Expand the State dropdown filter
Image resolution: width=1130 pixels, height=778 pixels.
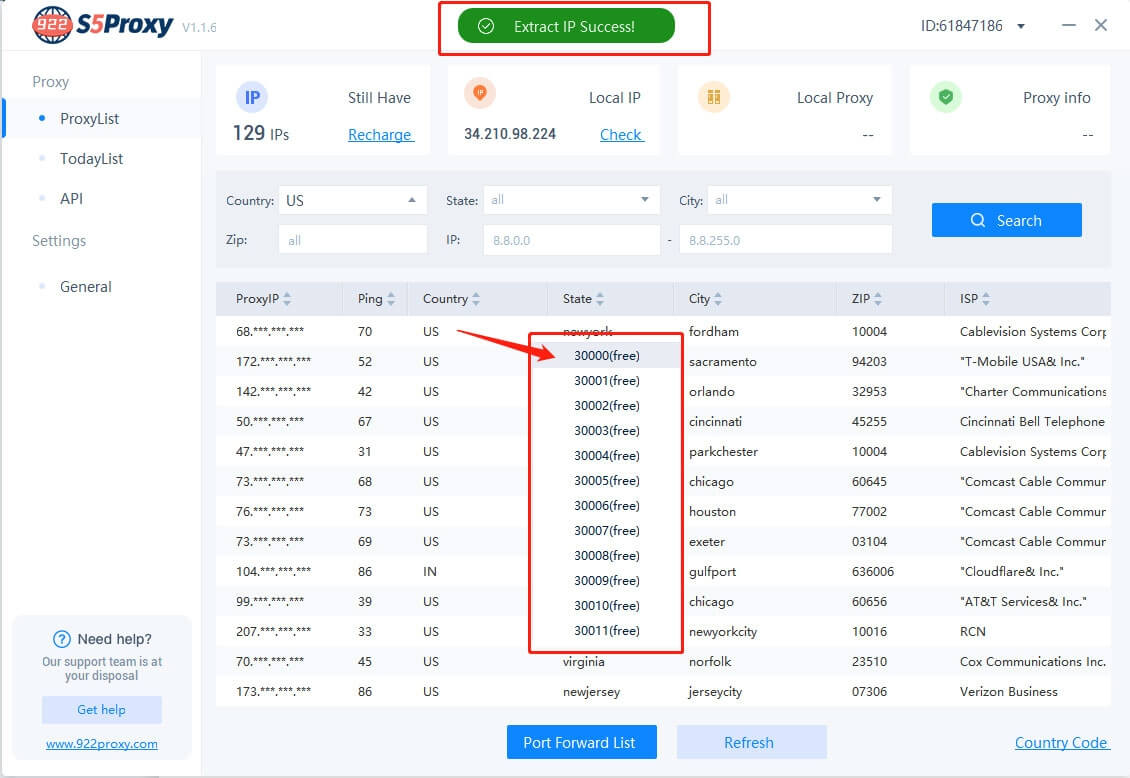571,200
